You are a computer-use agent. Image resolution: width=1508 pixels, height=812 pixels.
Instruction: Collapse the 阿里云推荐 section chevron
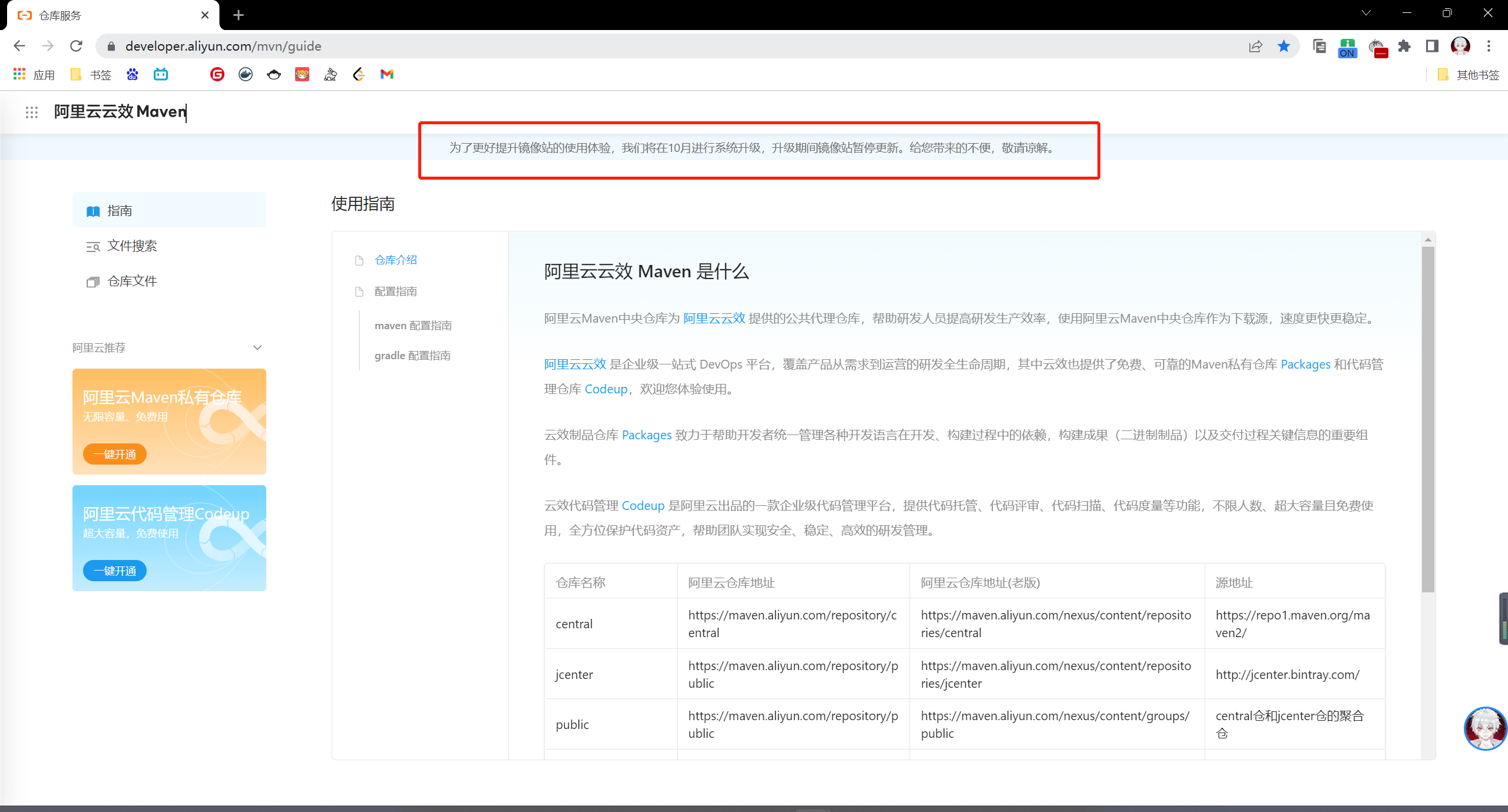click(257, 347)
